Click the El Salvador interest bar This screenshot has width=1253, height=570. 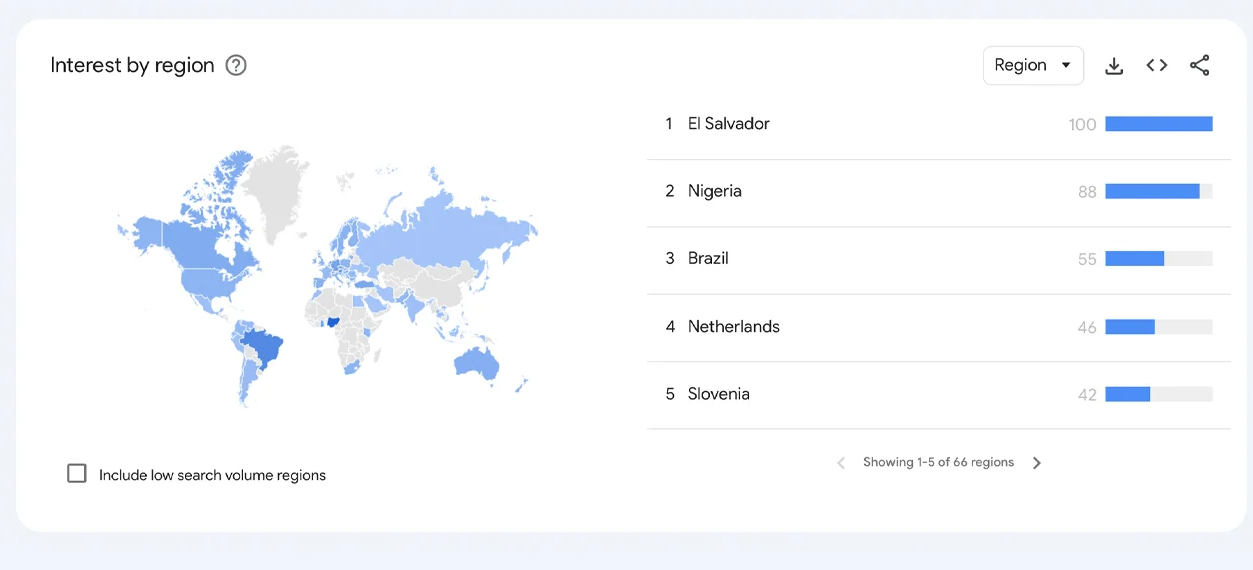(1158, 124)
